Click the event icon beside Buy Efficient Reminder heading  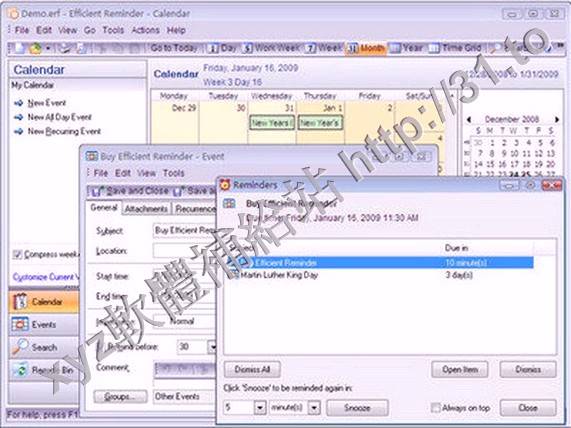[x=229, y=203]
